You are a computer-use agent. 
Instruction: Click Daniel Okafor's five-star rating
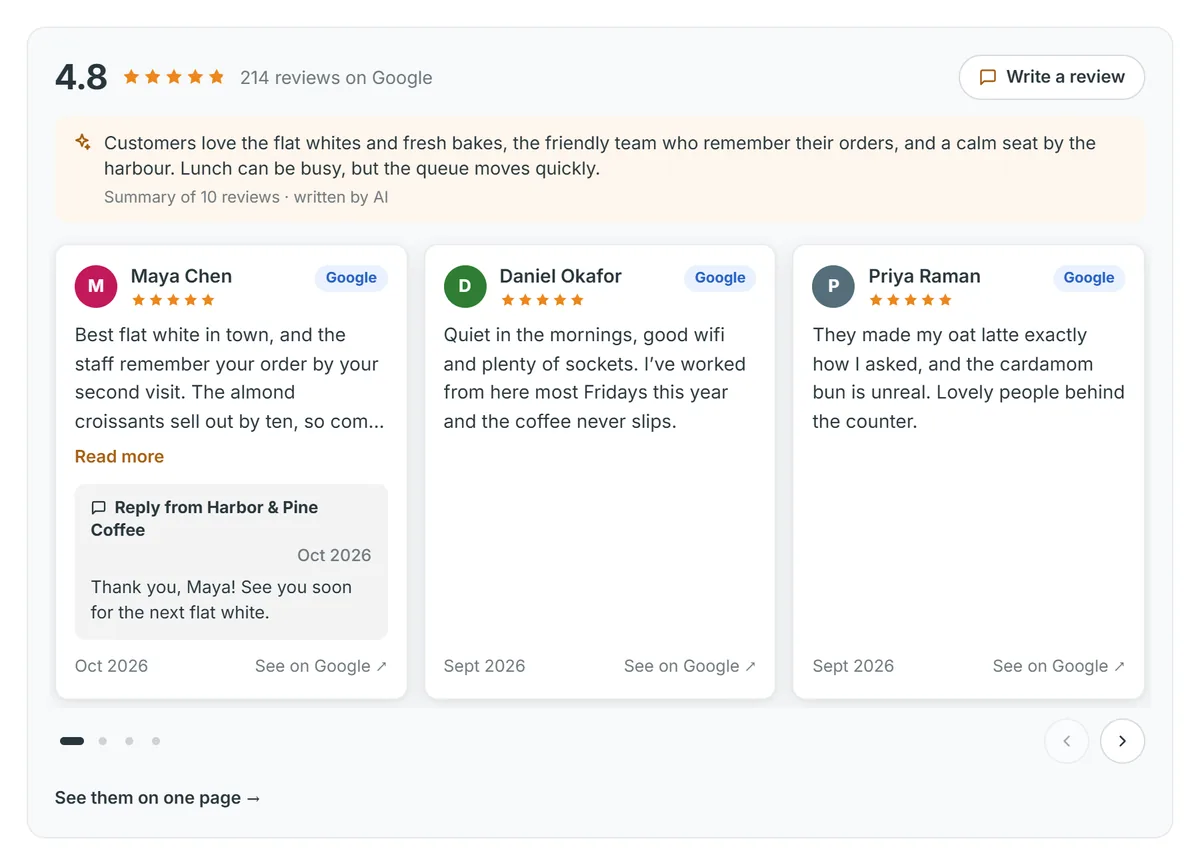(x=542, y=300)
